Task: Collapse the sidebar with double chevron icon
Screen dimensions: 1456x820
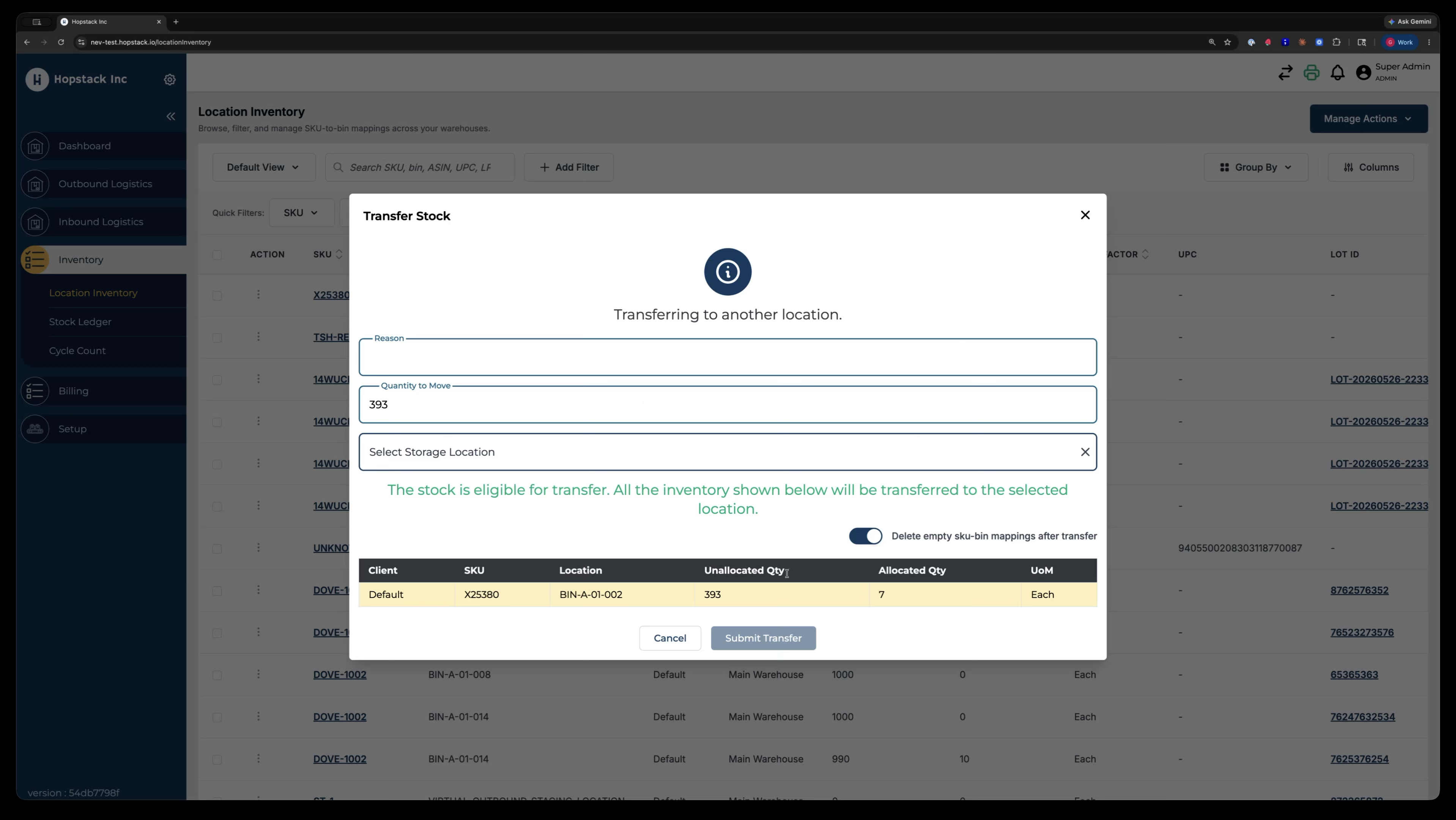Action: tap(171, 117)
